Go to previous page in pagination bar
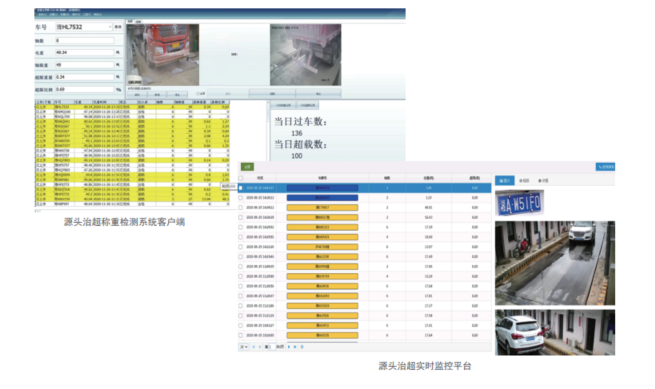 [x=260, y=347]
